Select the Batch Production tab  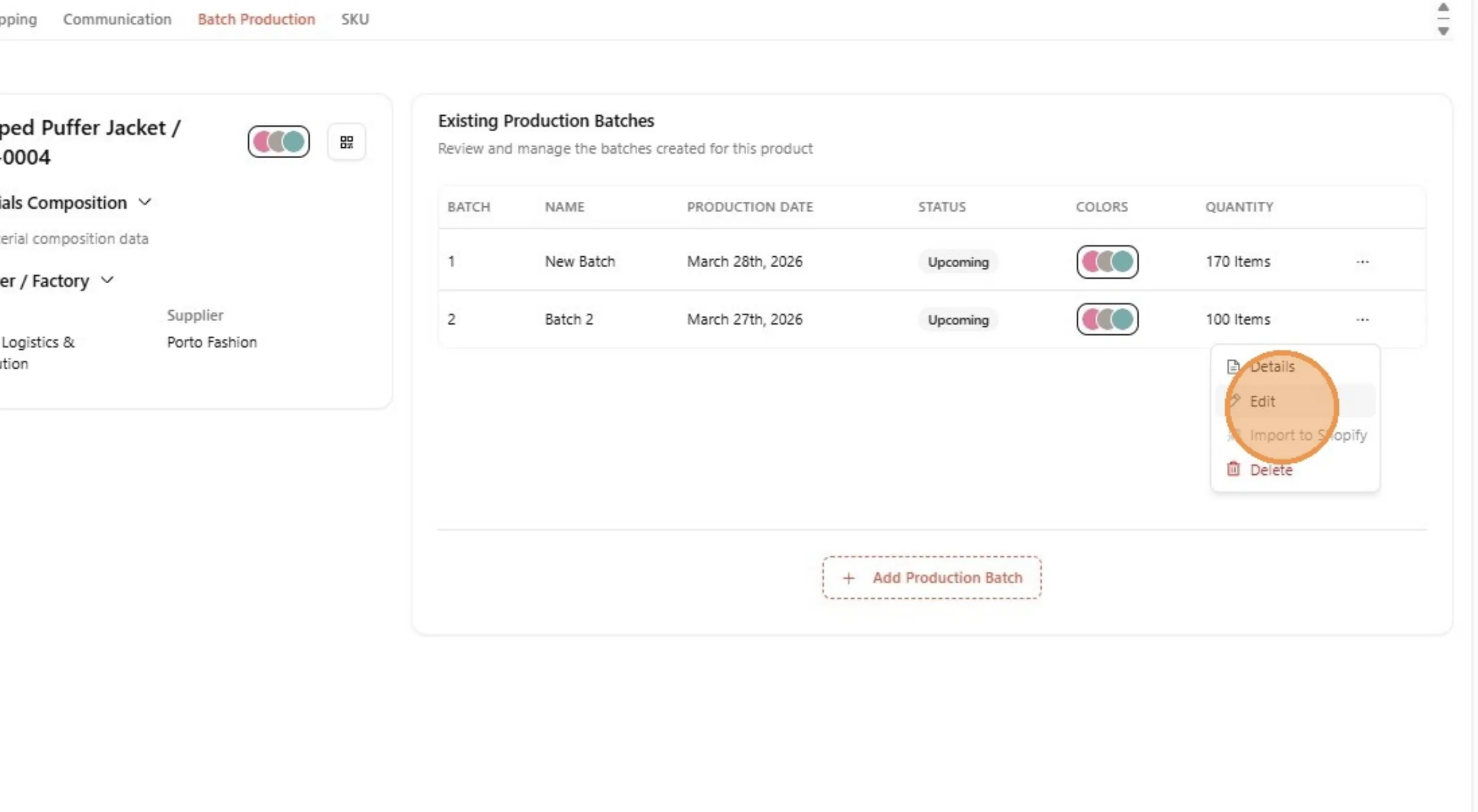click(x=256, y=19)
